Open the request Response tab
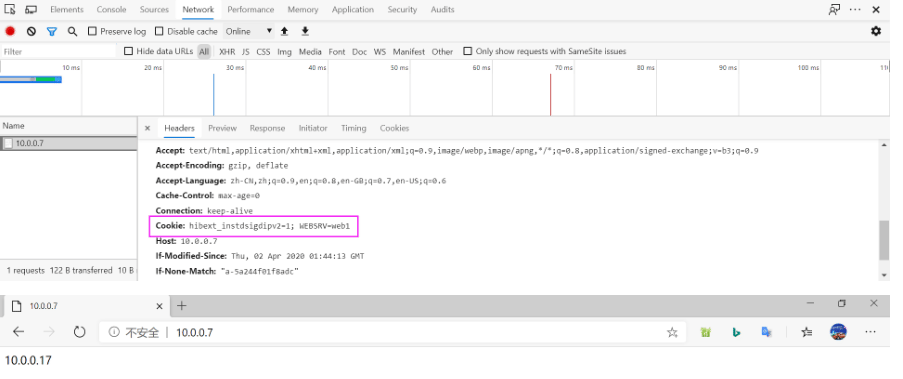This screenshot has width=903, height=379. click(267, 128)
